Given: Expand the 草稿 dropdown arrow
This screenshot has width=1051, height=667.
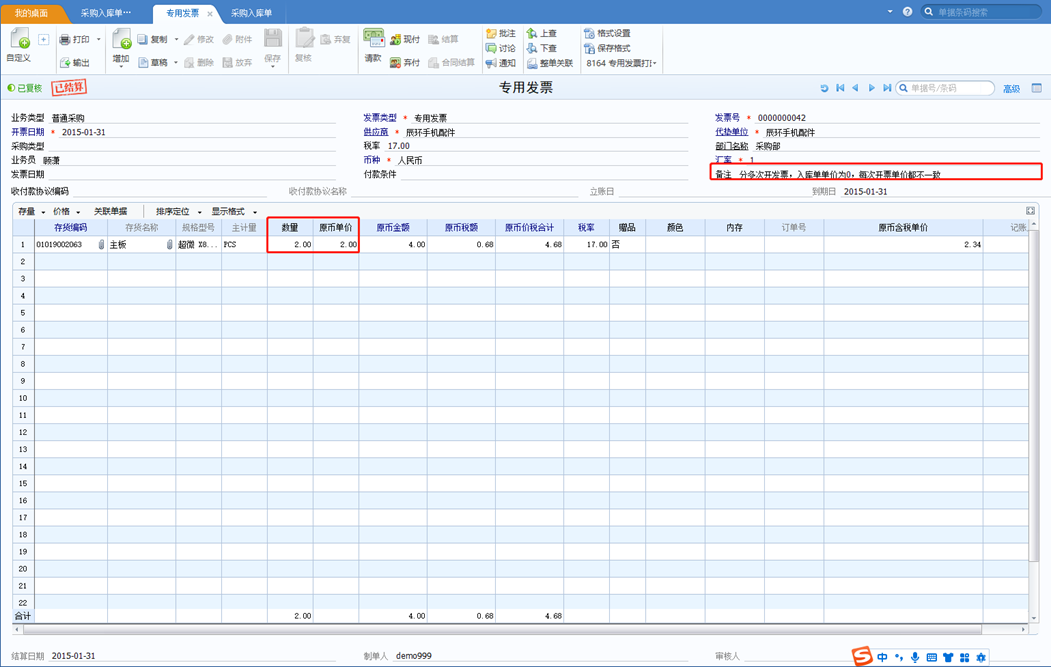Looking at the screenshot, I should coord(176,62).
